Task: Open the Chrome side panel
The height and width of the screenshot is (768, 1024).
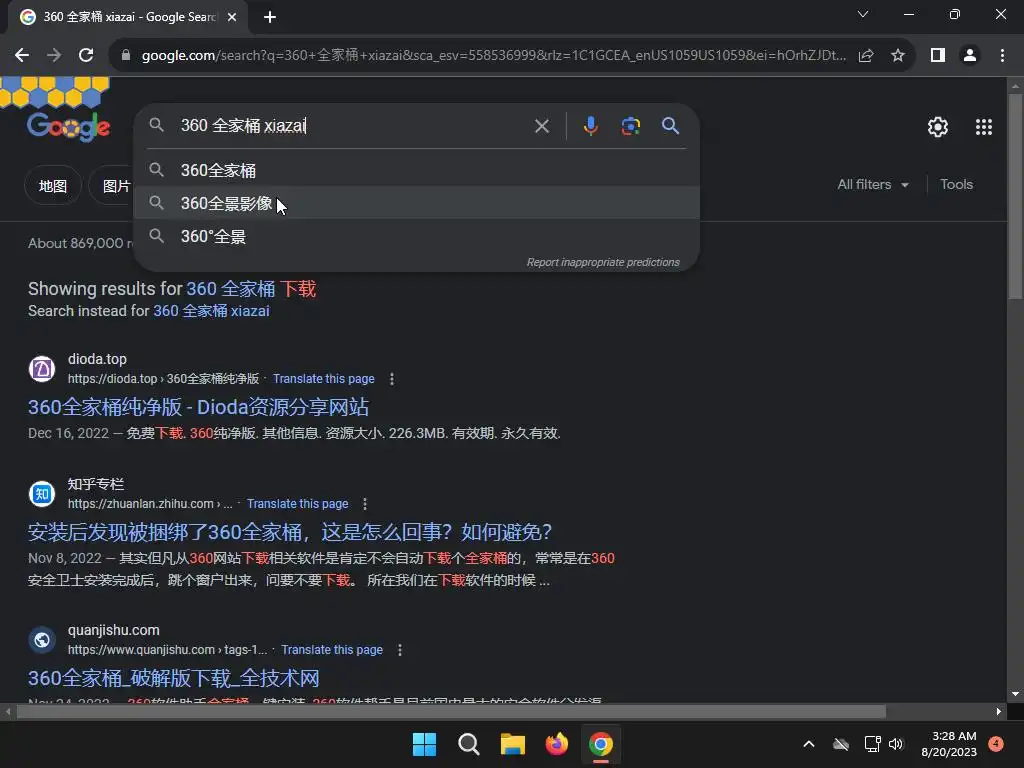Action: click(x=938, y=56)
